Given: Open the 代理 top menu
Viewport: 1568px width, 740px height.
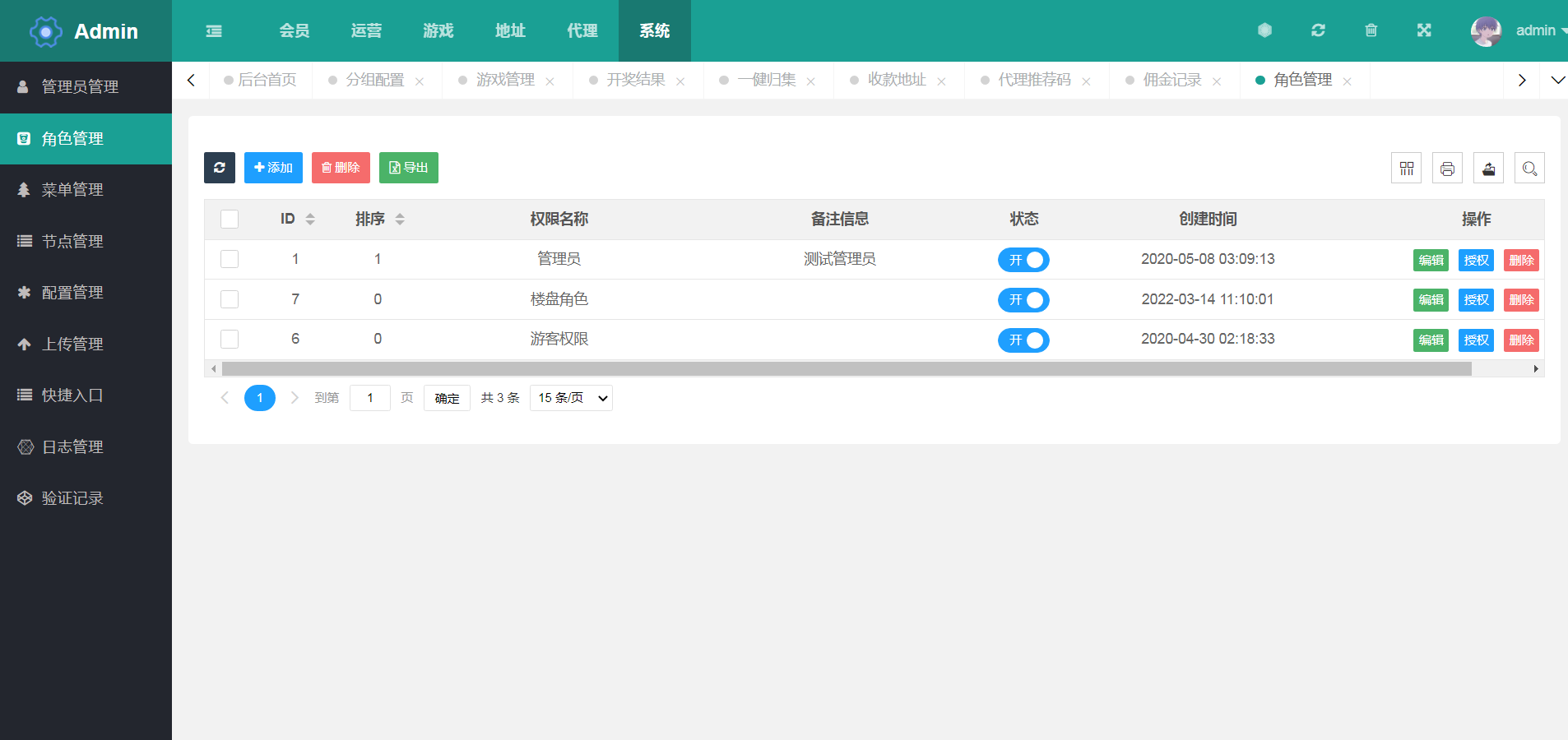Looking at the screenshot, I should point(582,30).
